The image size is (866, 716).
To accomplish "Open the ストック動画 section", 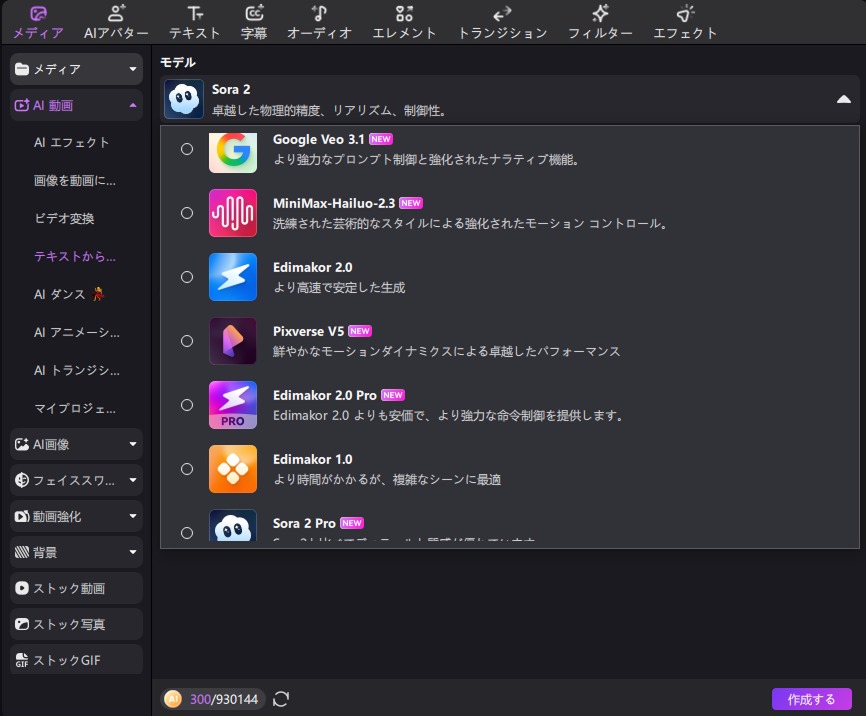I will [x=76, y=588].
